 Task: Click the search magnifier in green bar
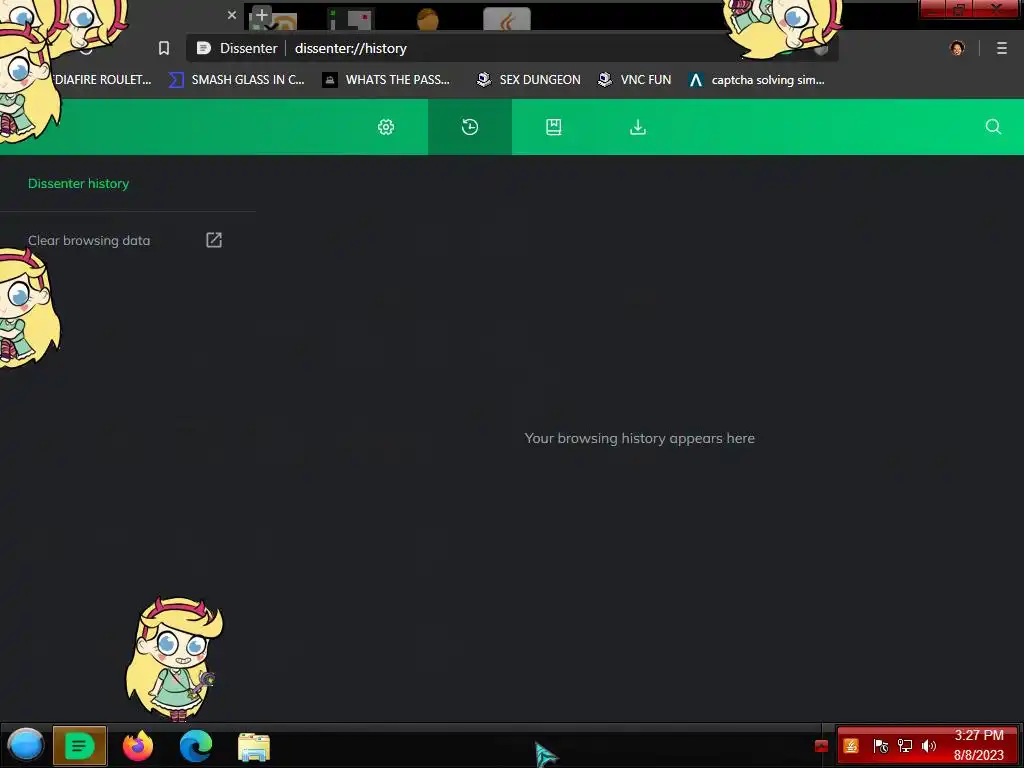(993, 127)
